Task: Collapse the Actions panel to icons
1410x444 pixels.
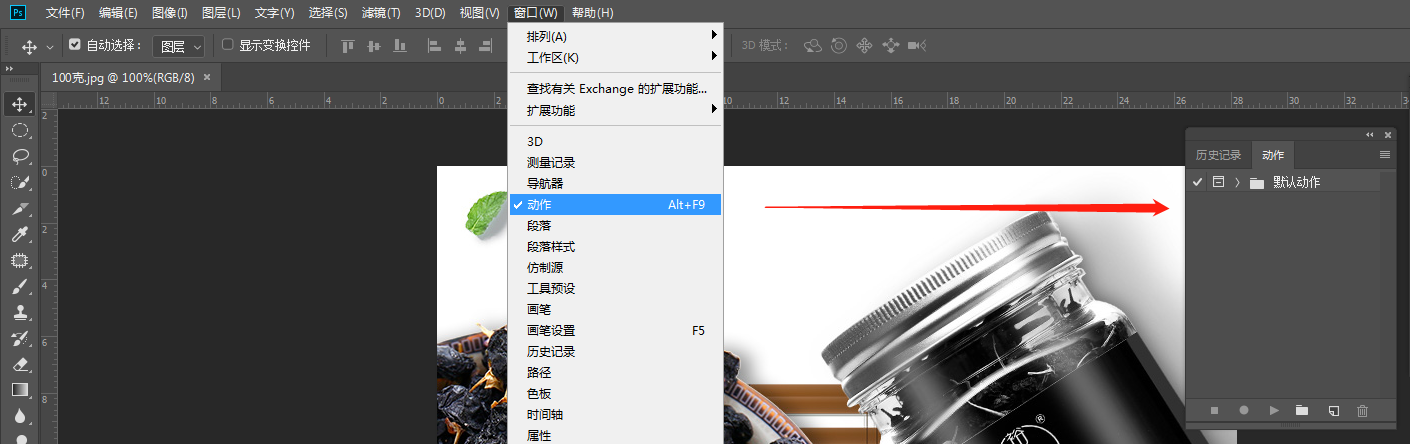Action: pos(1370,134)
